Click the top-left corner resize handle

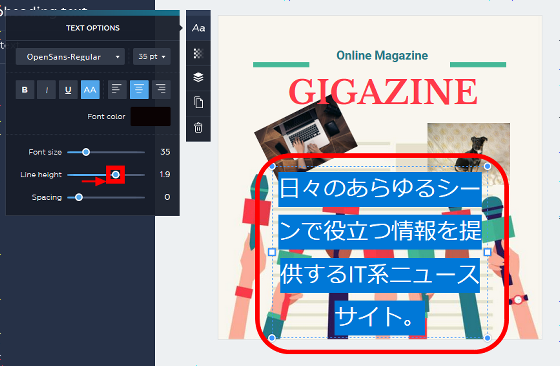pyautogui.click(x=272, y=167)
